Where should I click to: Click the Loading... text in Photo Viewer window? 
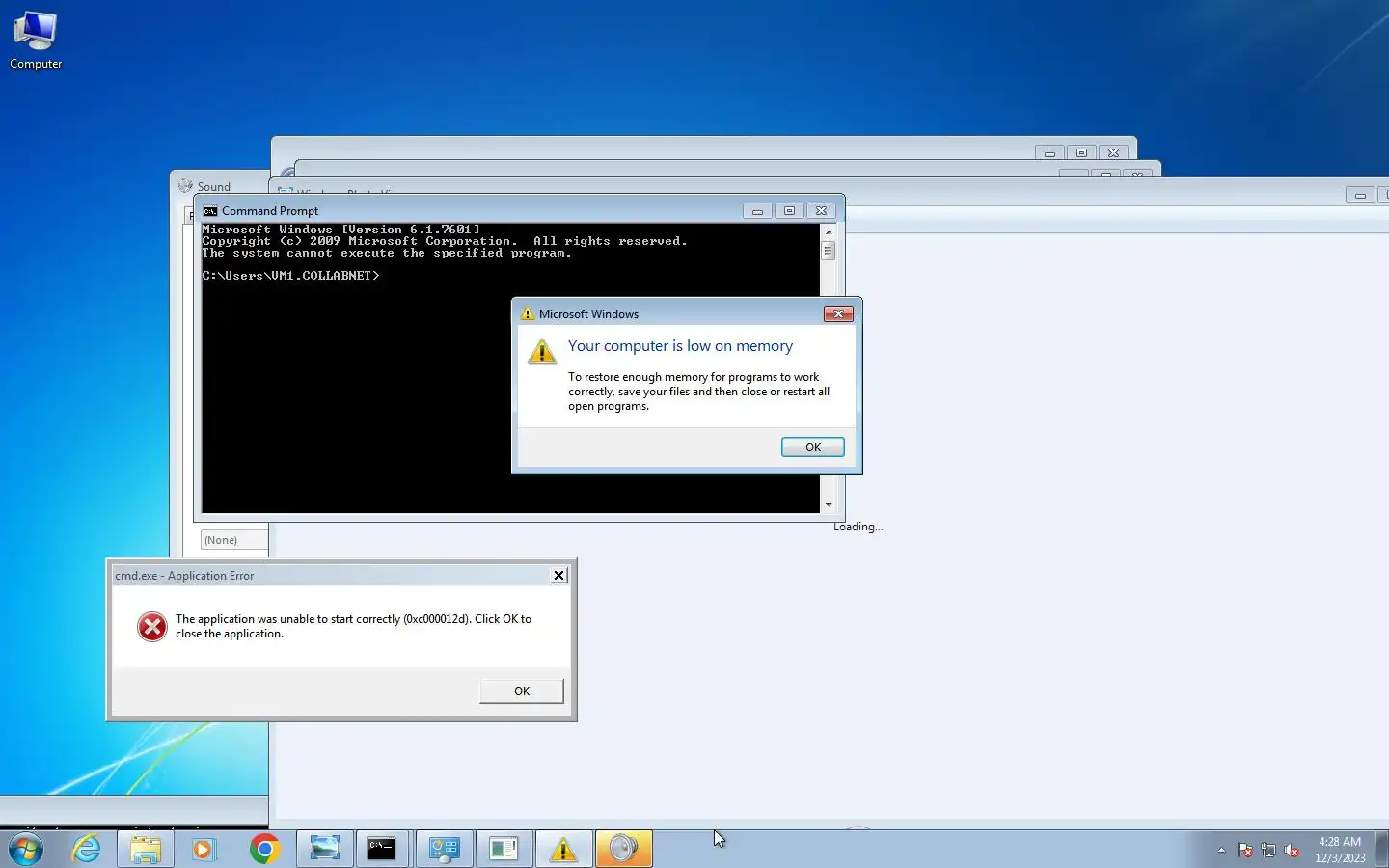(858, 527)
